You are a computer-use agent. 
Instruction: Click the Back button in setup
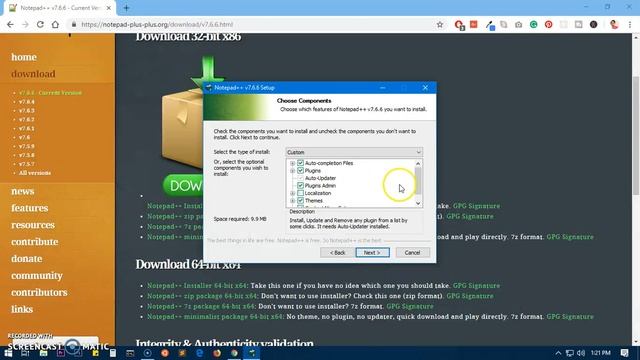pyautogui.click(x=338, y=253)
